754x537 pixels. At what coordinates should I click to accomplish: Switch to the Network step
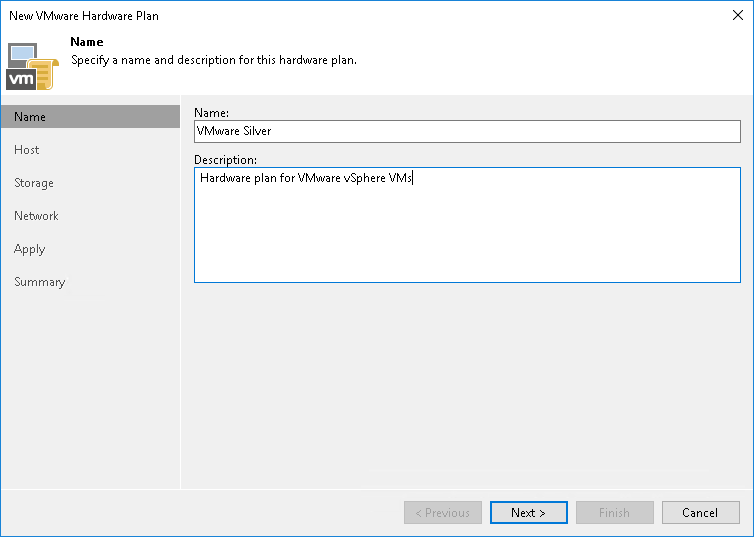pyautogui.click(x=36, y=216)
